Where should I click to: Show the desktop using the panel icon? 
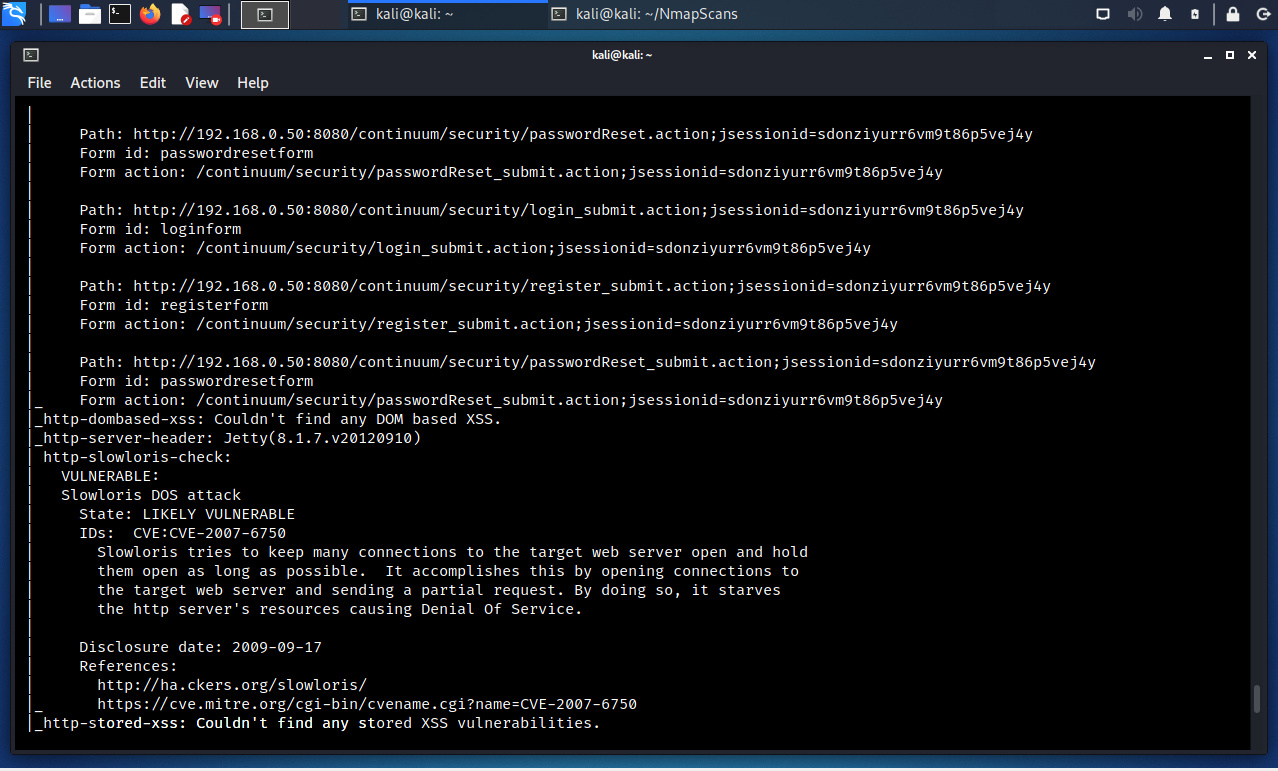[60, 14]
